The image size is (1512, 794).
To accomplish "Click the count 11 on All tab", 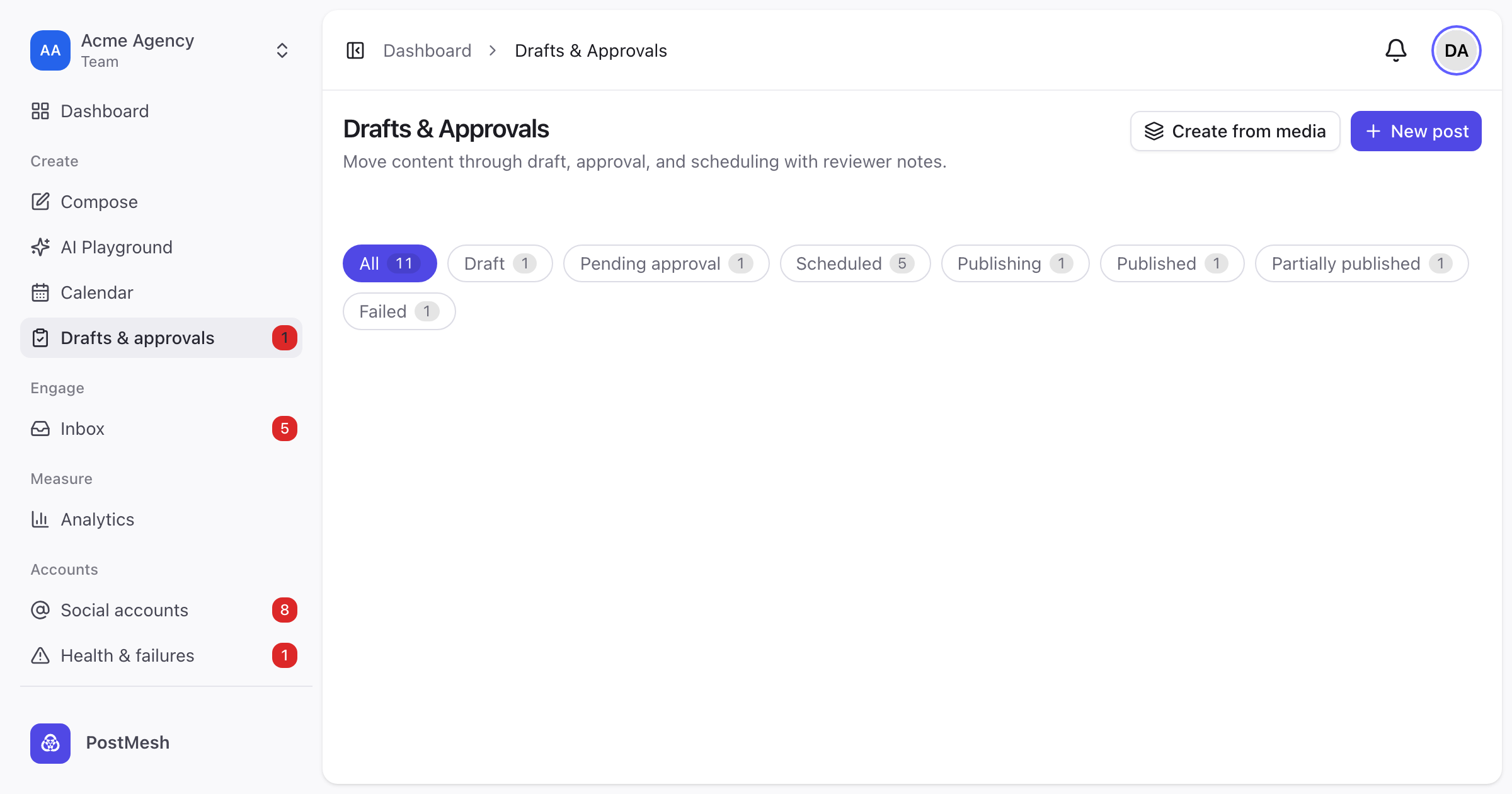I will tap(404, 263).
